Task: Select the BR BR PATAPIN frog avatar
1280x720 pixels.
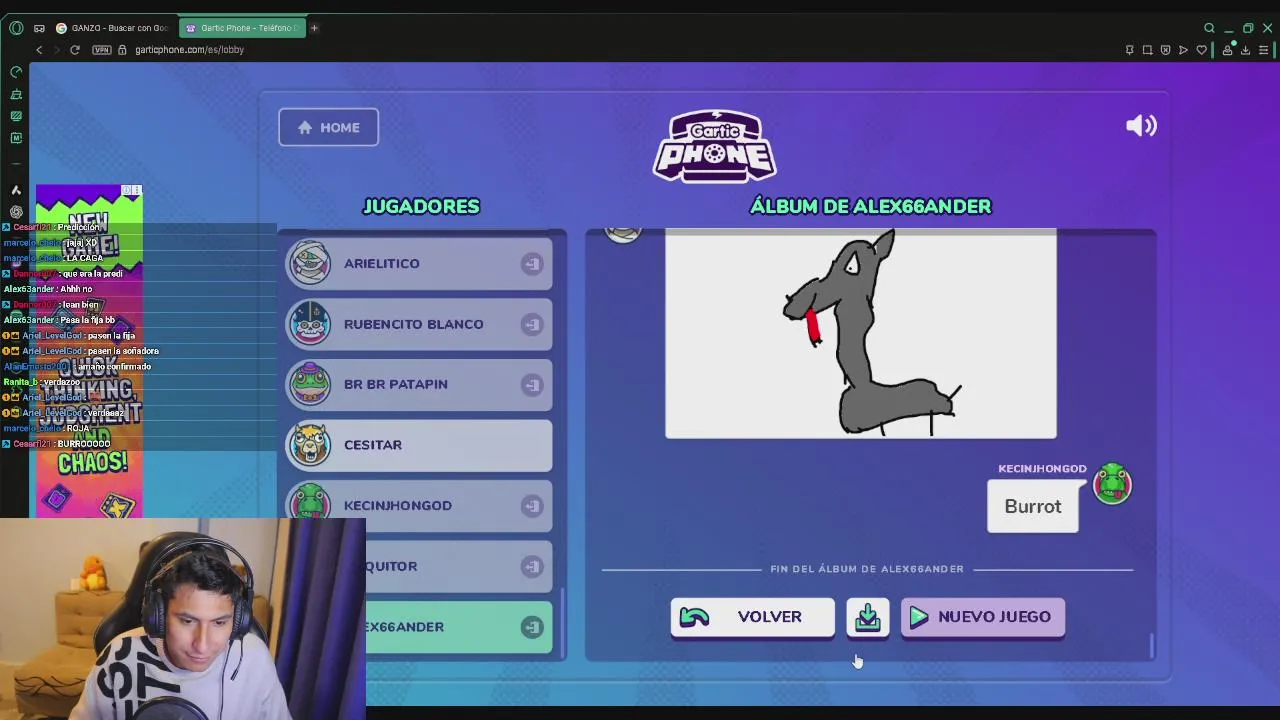Action: pyautogui.click(x=310, y=383)
